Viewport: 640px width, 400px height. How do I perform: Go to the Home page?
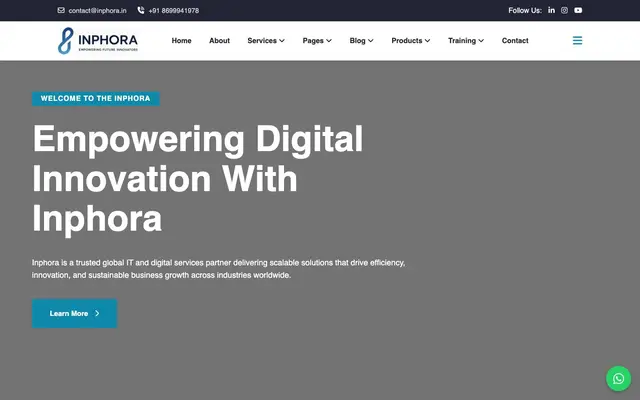[x=181, y=40]
